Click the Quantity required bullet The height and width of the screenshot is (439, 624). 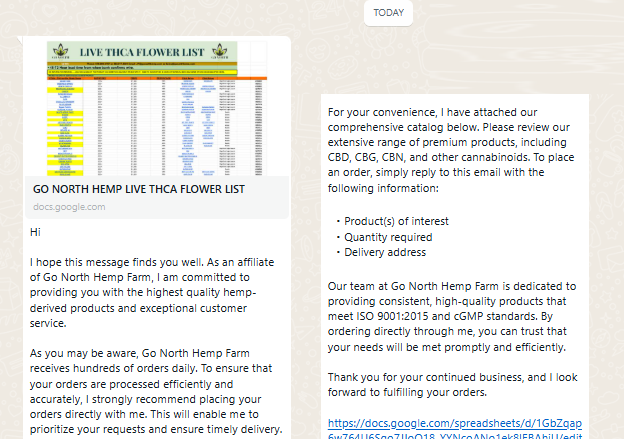click(x=388, y=237)
